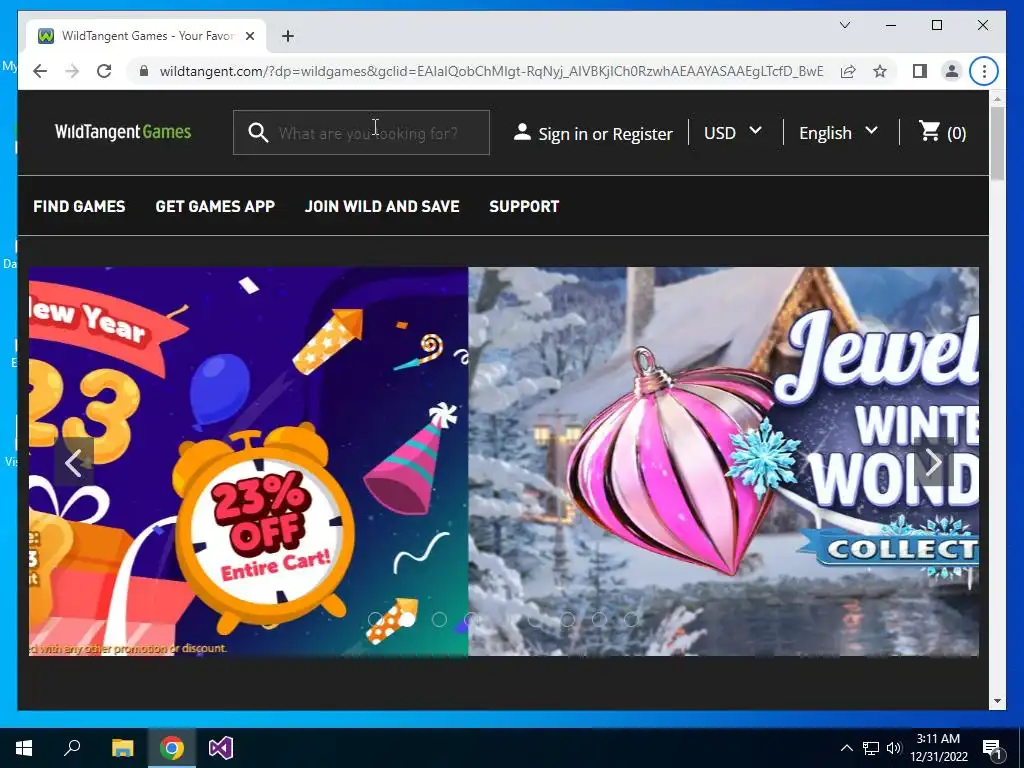Switch to the WildTangent Games tab
The width and height of the screenshot is (1024, 768).
(146, 36)
